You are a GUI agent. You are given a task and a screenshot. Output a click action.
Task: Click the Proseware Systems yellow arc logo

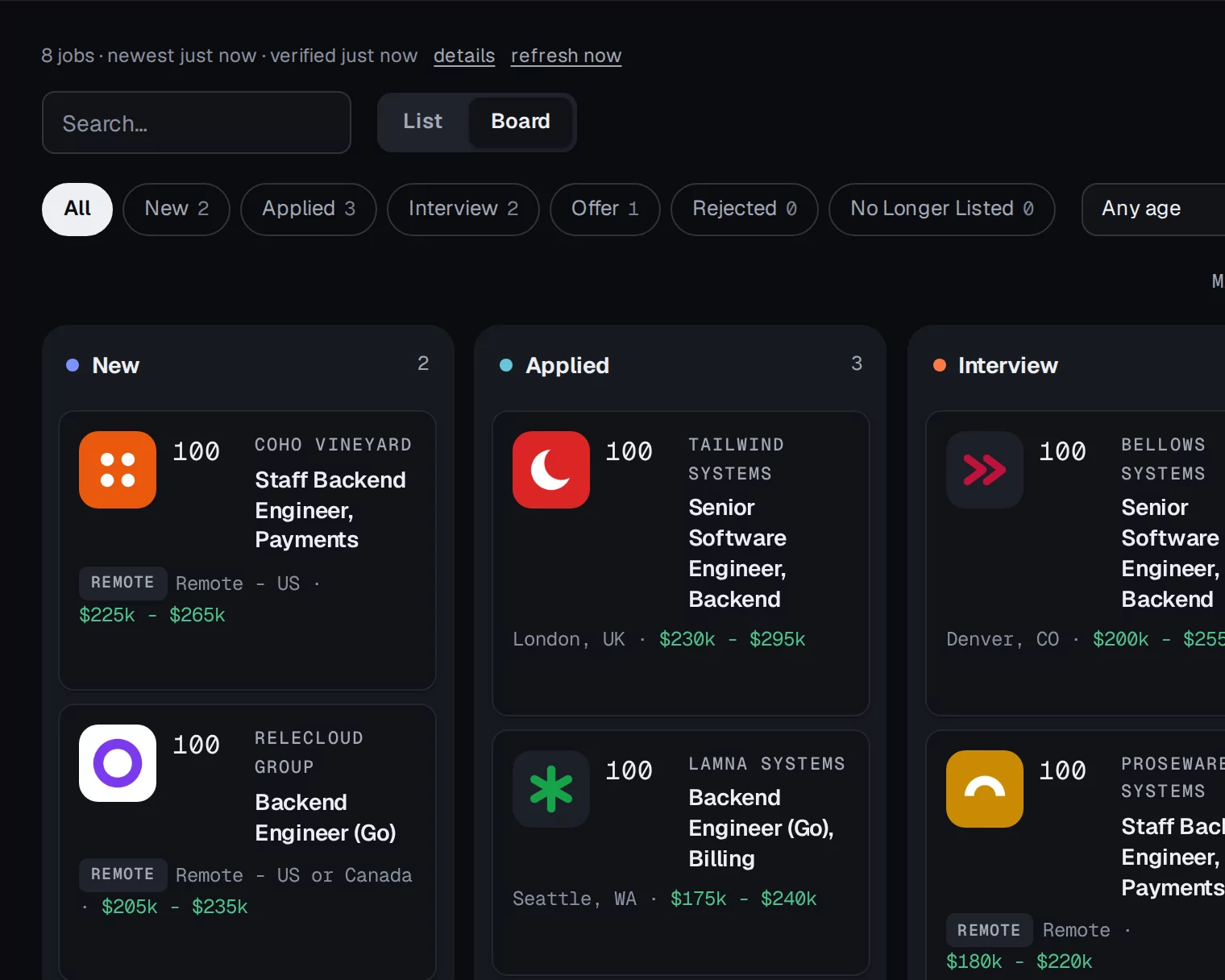coord(985,789)
